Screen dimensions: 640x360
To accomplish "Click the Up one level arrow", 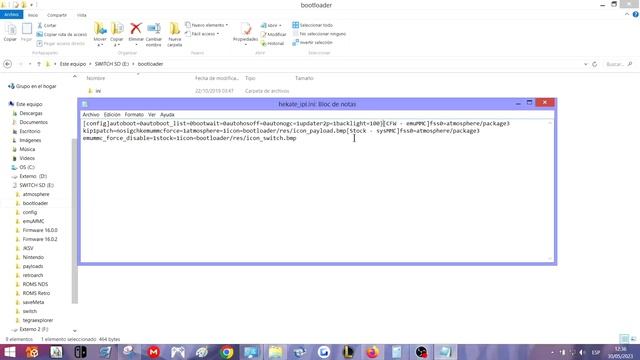I will tap(39, 64).
